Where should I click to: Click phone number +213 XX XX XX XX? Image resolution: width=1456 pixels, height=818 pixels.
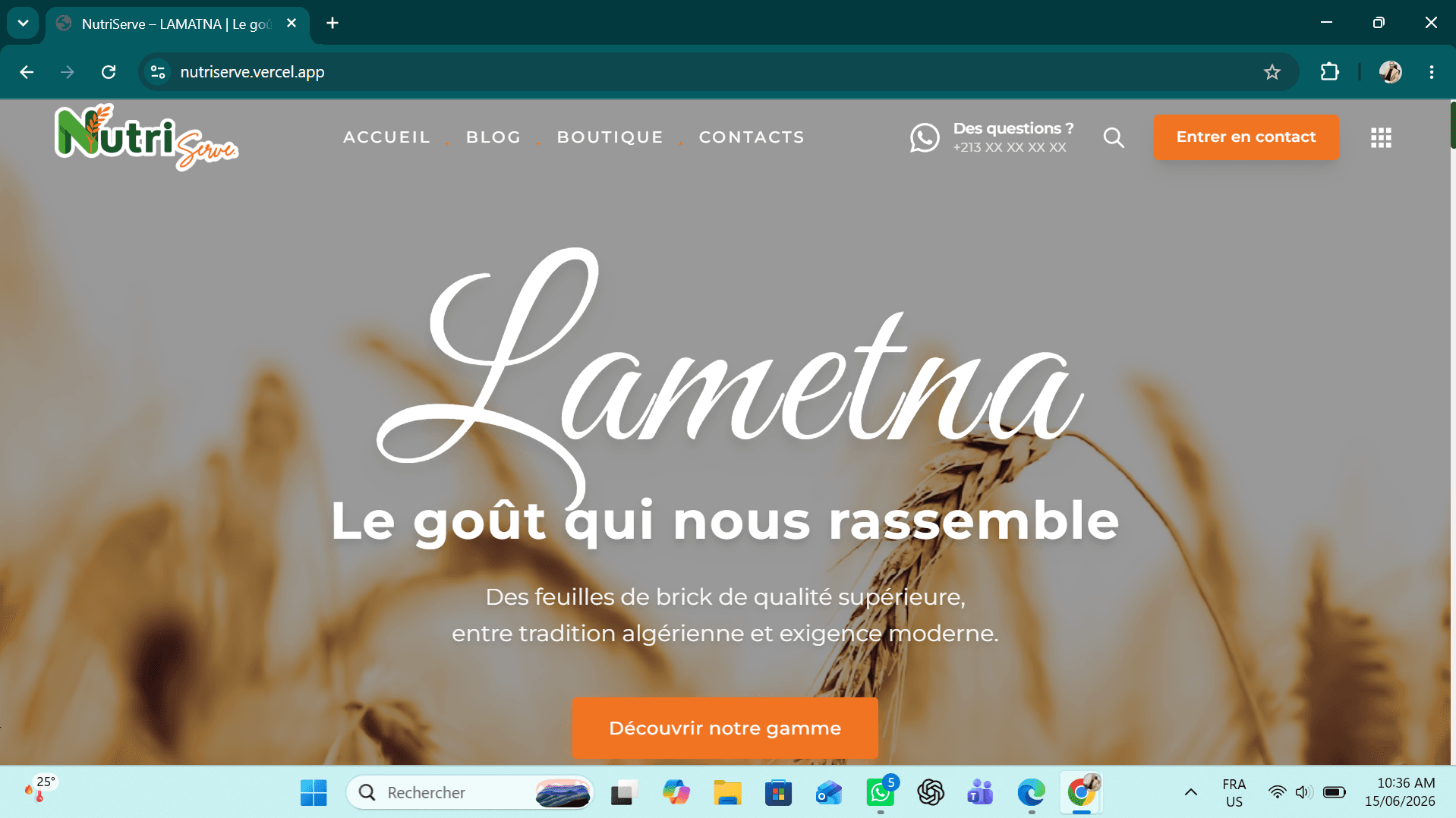[x=1010, y=147]
